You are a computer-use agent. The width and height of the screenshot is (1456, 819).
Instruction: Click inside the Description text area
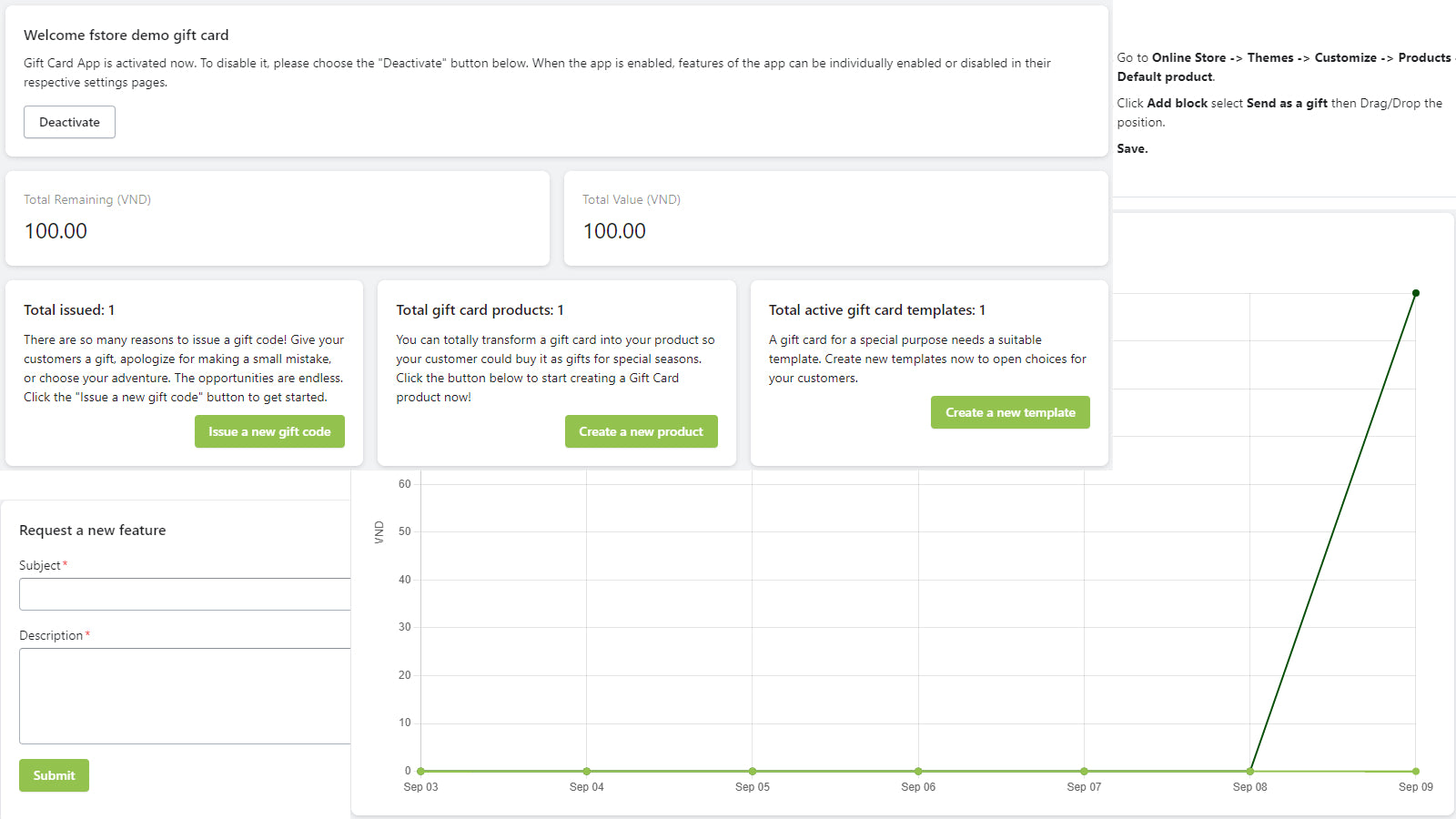185,696
